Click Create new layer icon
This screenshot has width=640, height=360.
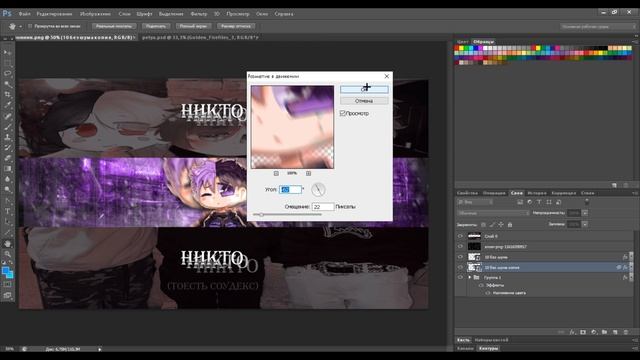615,332
